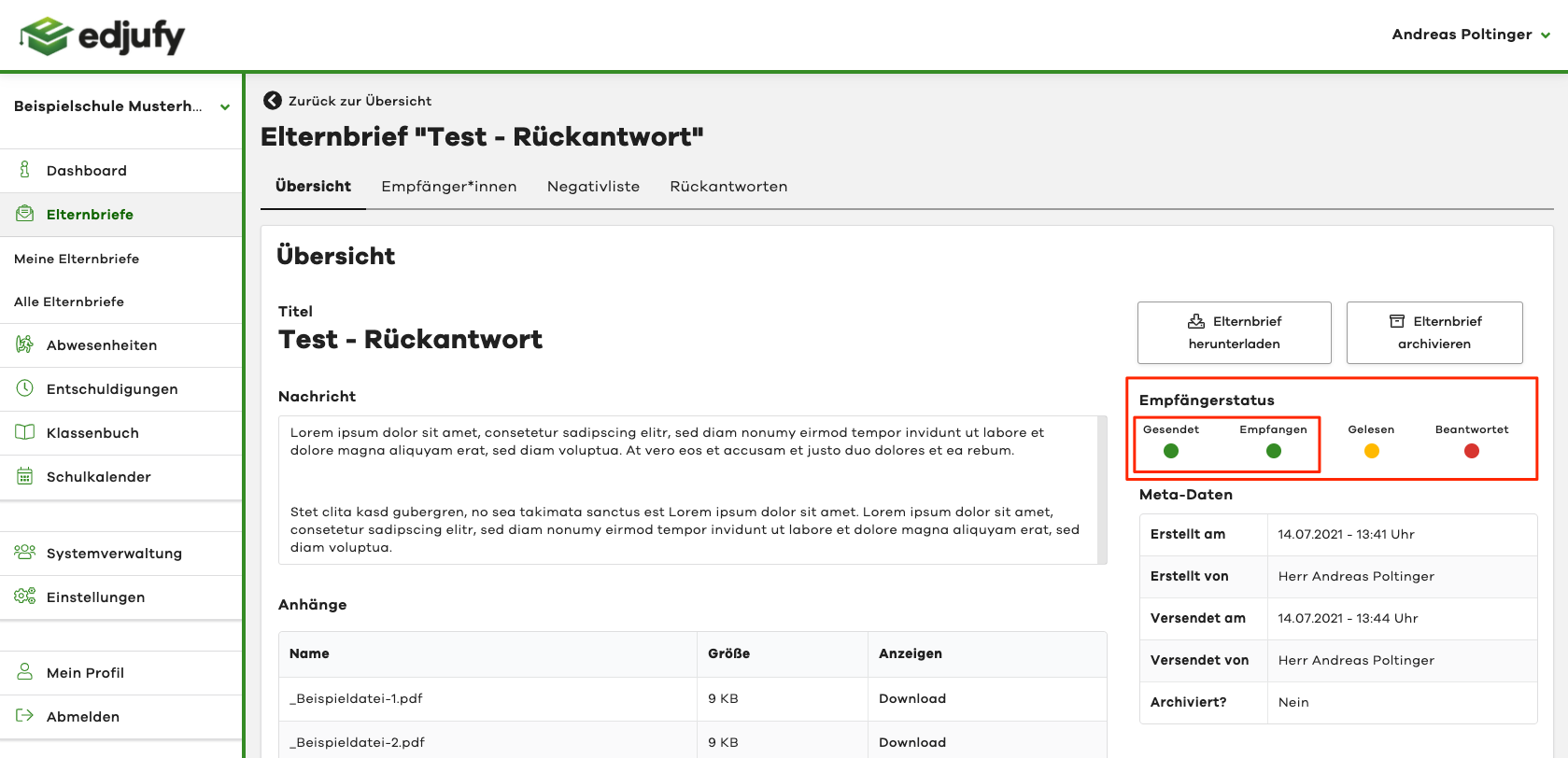The image size is (1568, 758).
Task: Download the _Beispieldatei-1.pdf attachment
Action: 911,698
